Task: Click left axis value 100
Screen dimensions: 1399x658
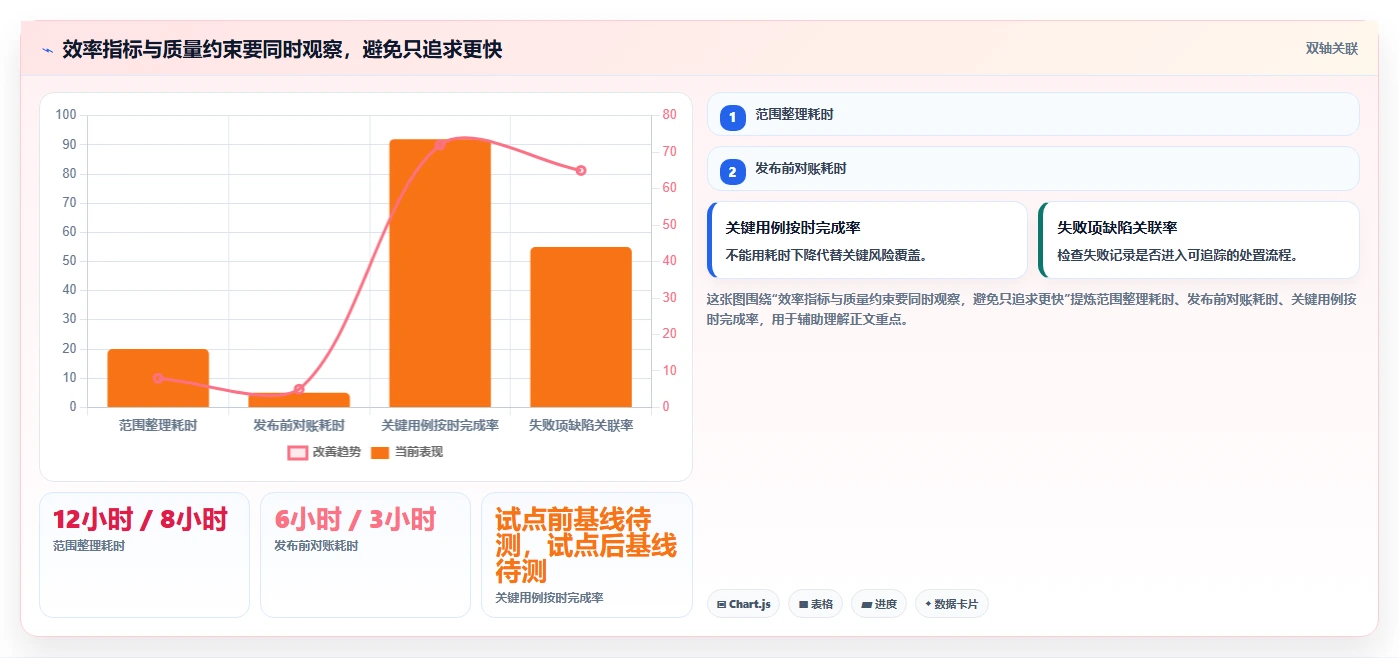Action: 66,115
